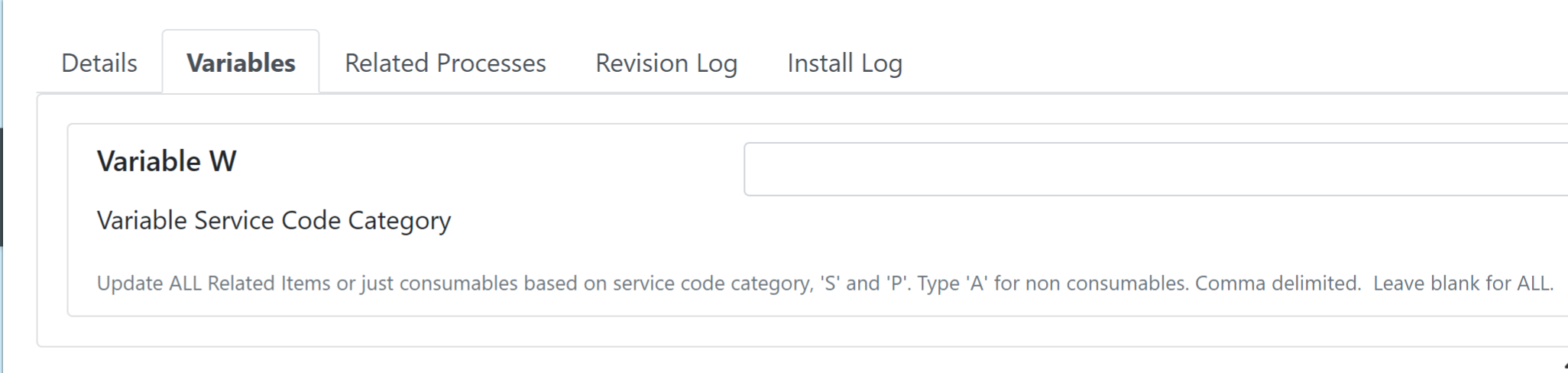1568x373 pixels.
Task: Click the dark vertical bar on left edge
Action: coord(2,187)
